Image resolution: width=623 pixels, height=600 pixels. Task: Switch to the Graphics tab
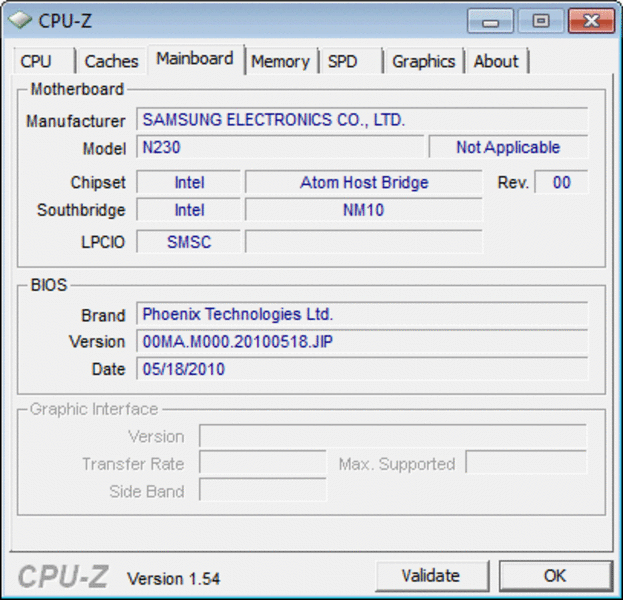click(424, 61)
